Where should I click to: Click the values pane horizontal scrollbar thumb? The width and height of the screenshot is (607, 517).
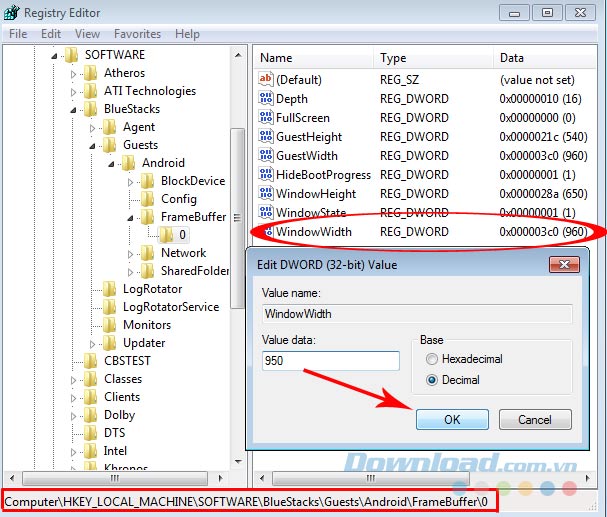click(371, 478)
